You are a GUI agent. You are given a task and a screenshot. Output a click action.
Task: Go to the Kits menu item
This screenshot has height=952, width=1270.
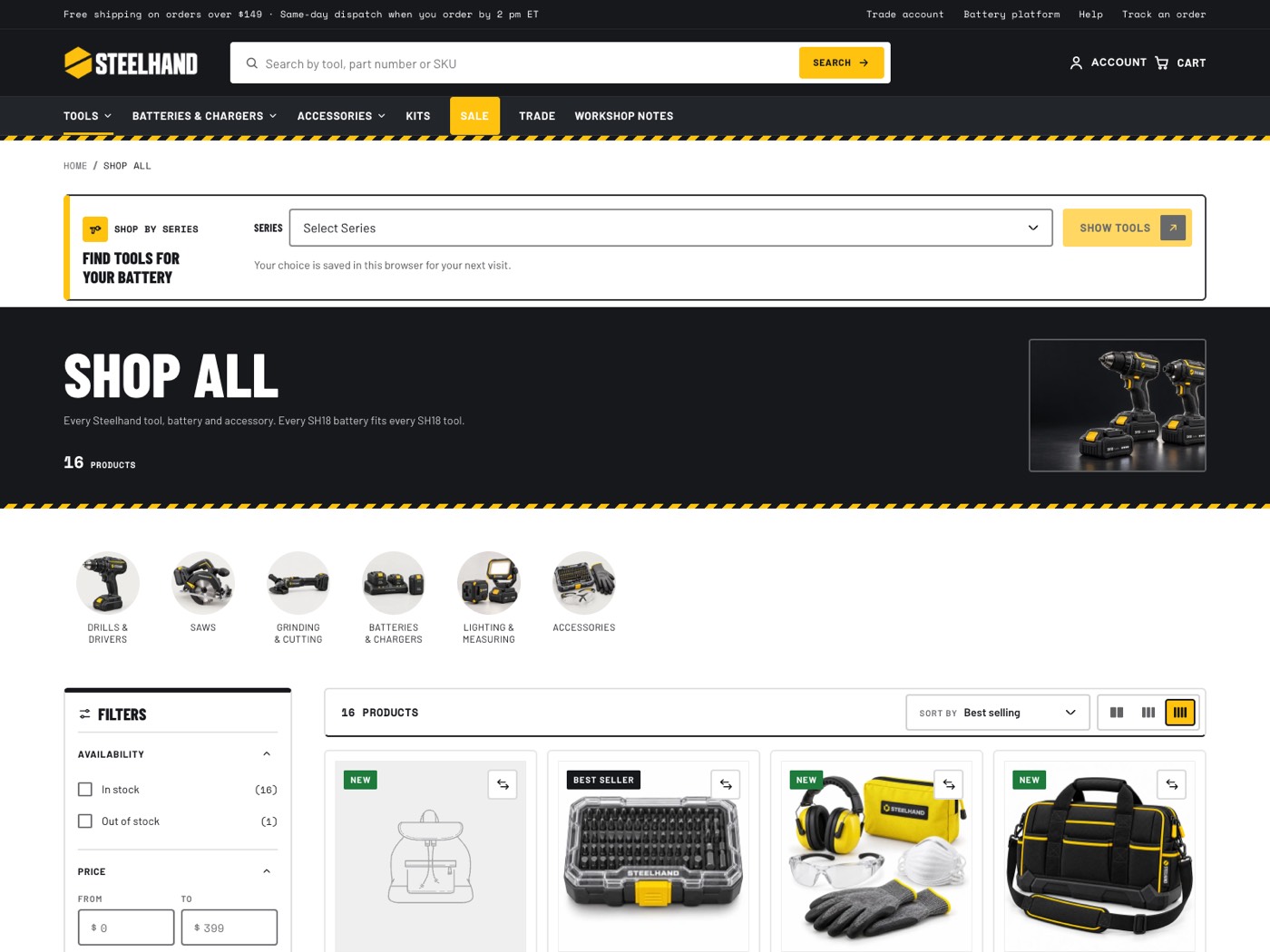(418, 116)
